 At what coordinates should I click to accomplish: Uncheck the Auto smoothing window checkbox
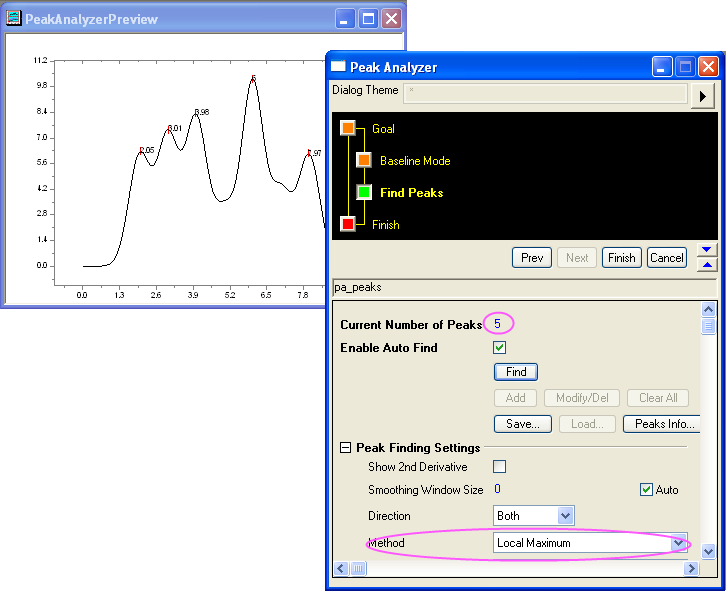[646, 490]
